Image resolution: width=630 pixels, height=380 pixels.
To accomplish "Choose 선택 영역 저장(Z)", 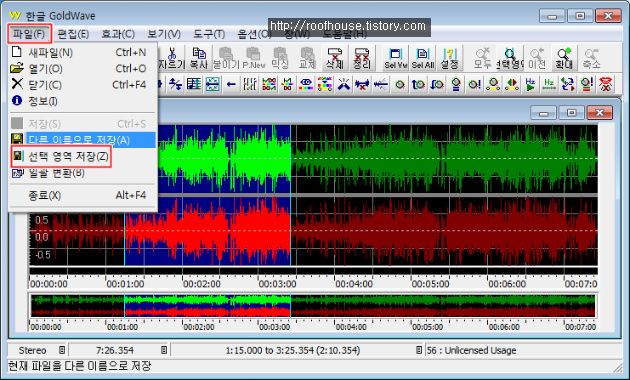I will click(82, 156).
